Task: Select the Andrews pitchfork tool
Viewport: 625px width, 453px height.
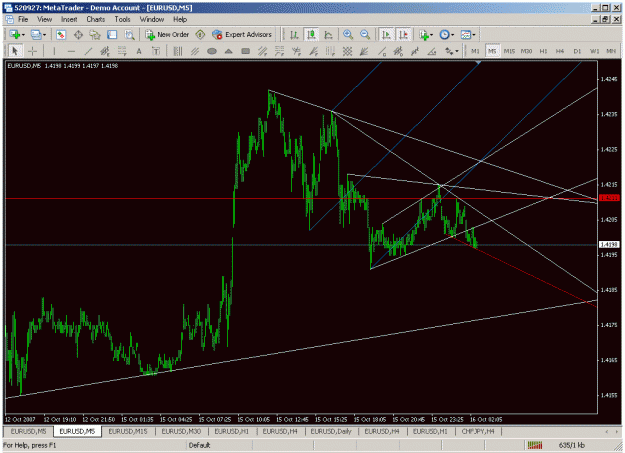Action: pos(195,51)
